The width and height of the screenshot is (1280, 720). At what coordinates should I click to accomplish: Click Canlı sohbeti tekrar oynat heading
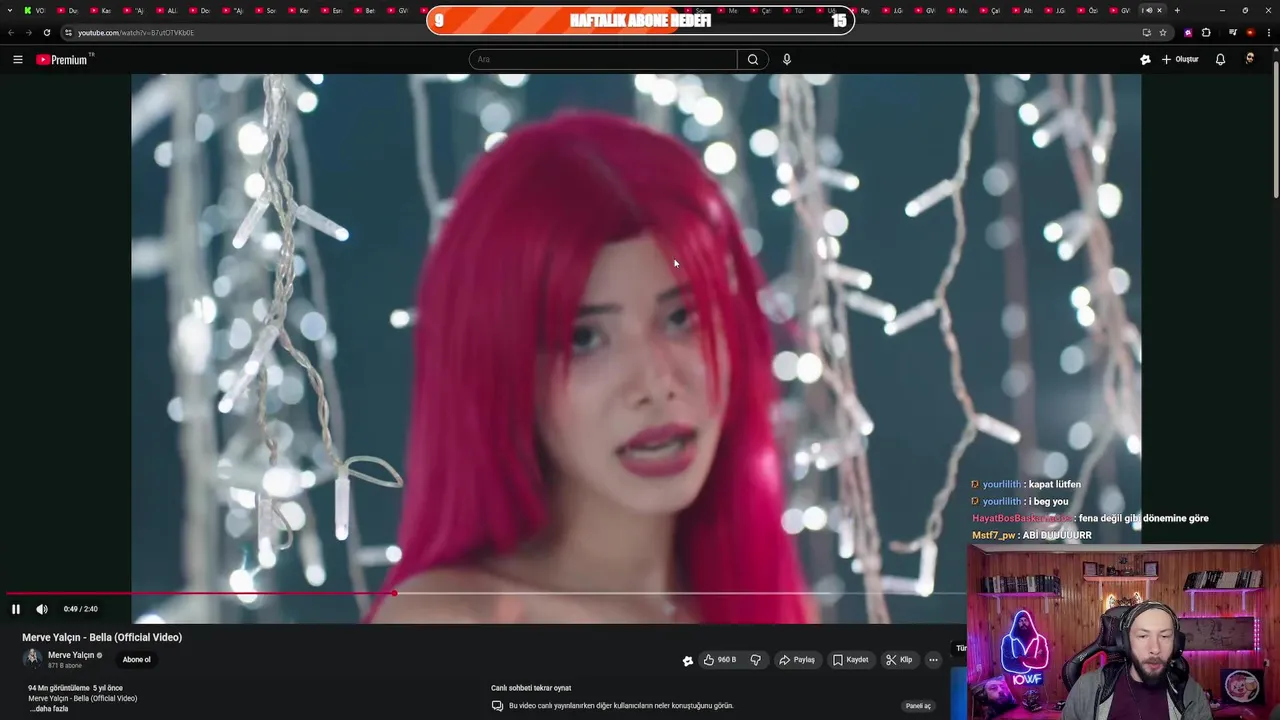pyautogui.click(x=531, y=688)
